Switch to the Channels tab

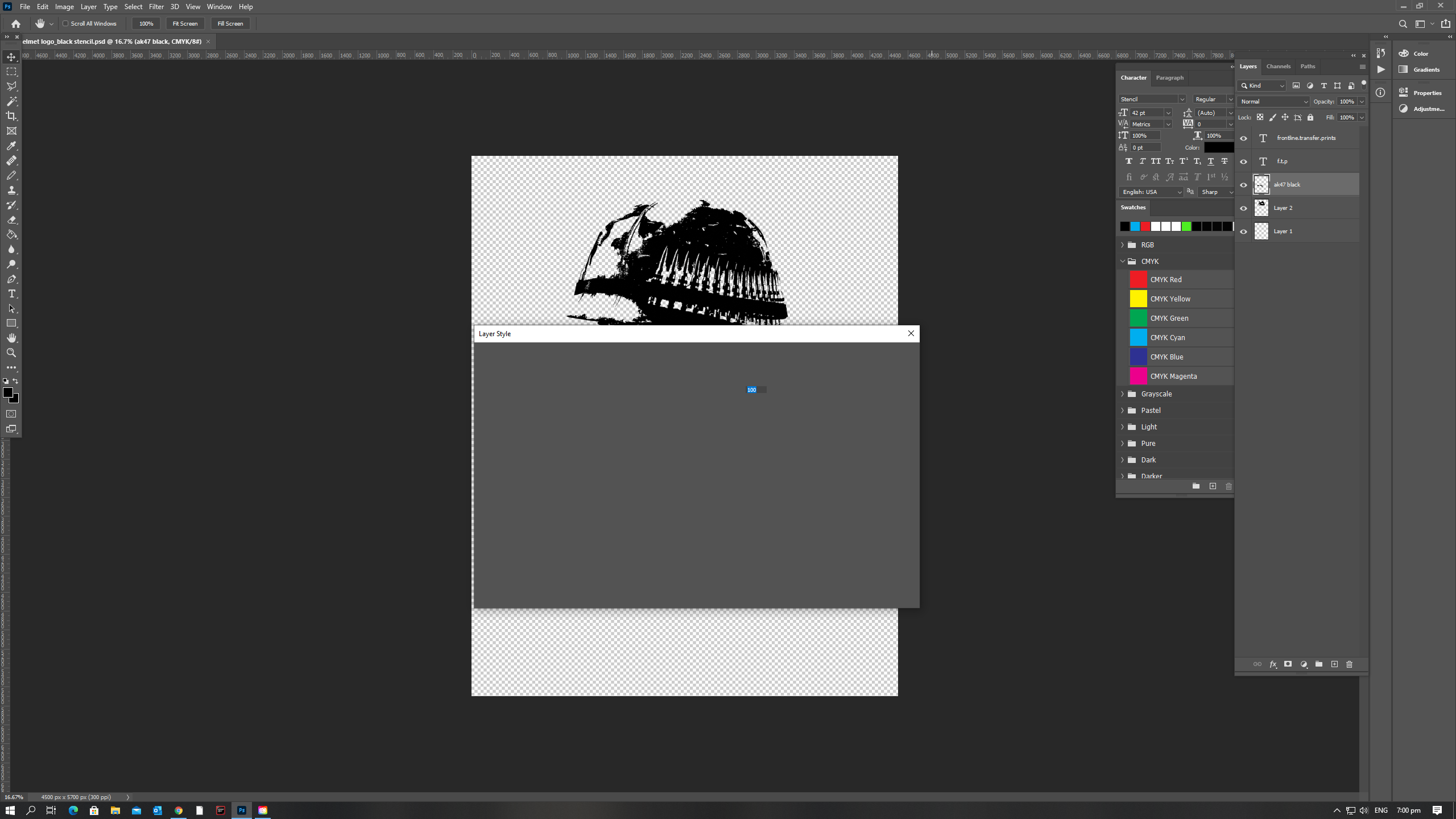pos(1278,66)
